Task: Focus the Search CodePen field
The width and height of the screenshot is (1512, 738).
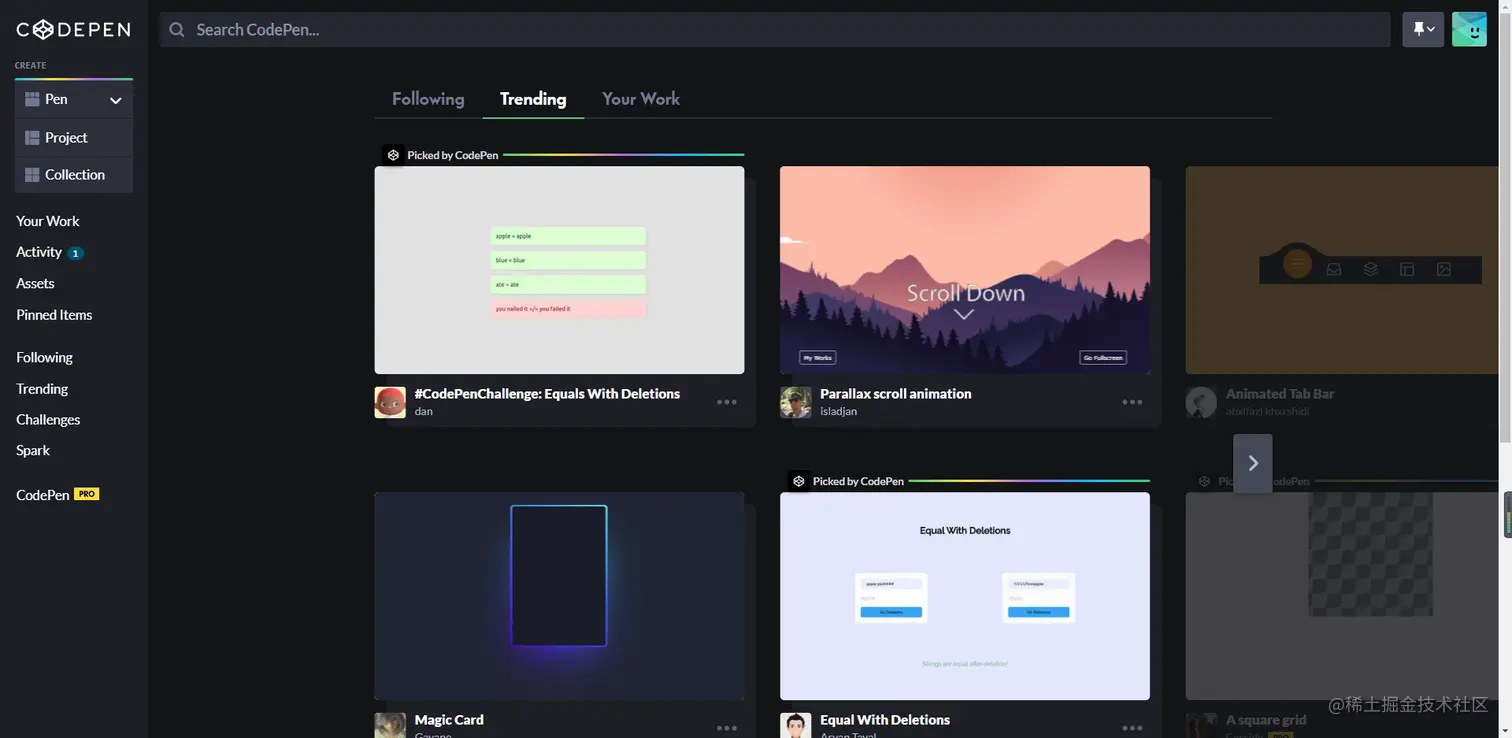Action: point(775,30)
